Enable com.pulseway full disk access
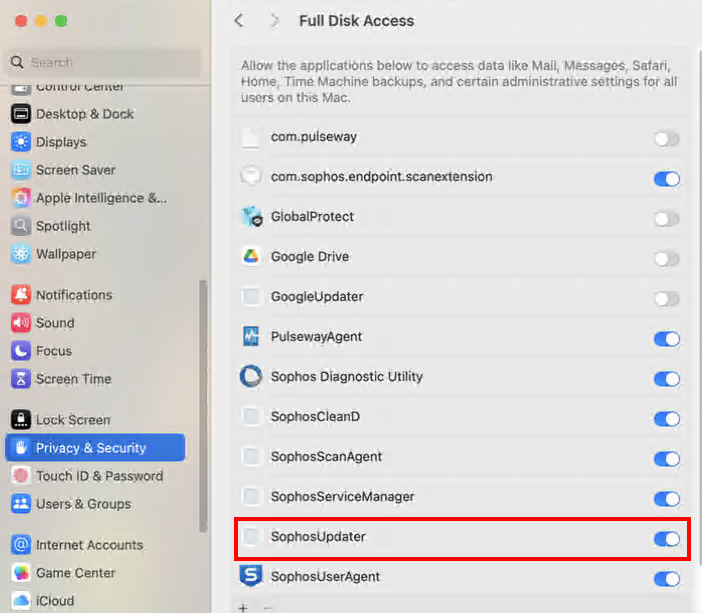This screenshot has height=613, width=702. [x=667, y=139]
